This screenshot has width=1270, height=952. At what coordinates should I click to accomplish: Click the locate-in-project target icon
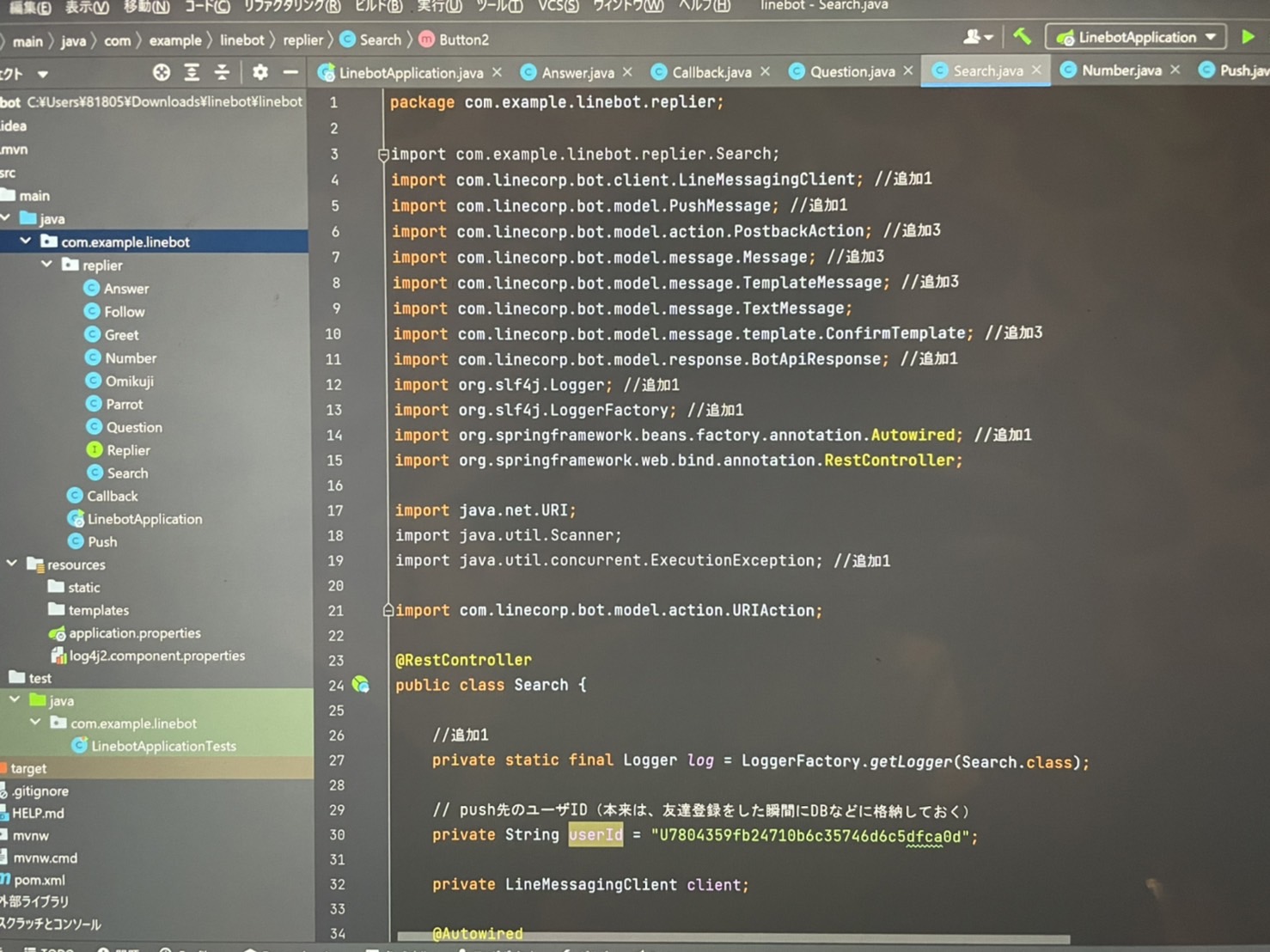(161, 73)
